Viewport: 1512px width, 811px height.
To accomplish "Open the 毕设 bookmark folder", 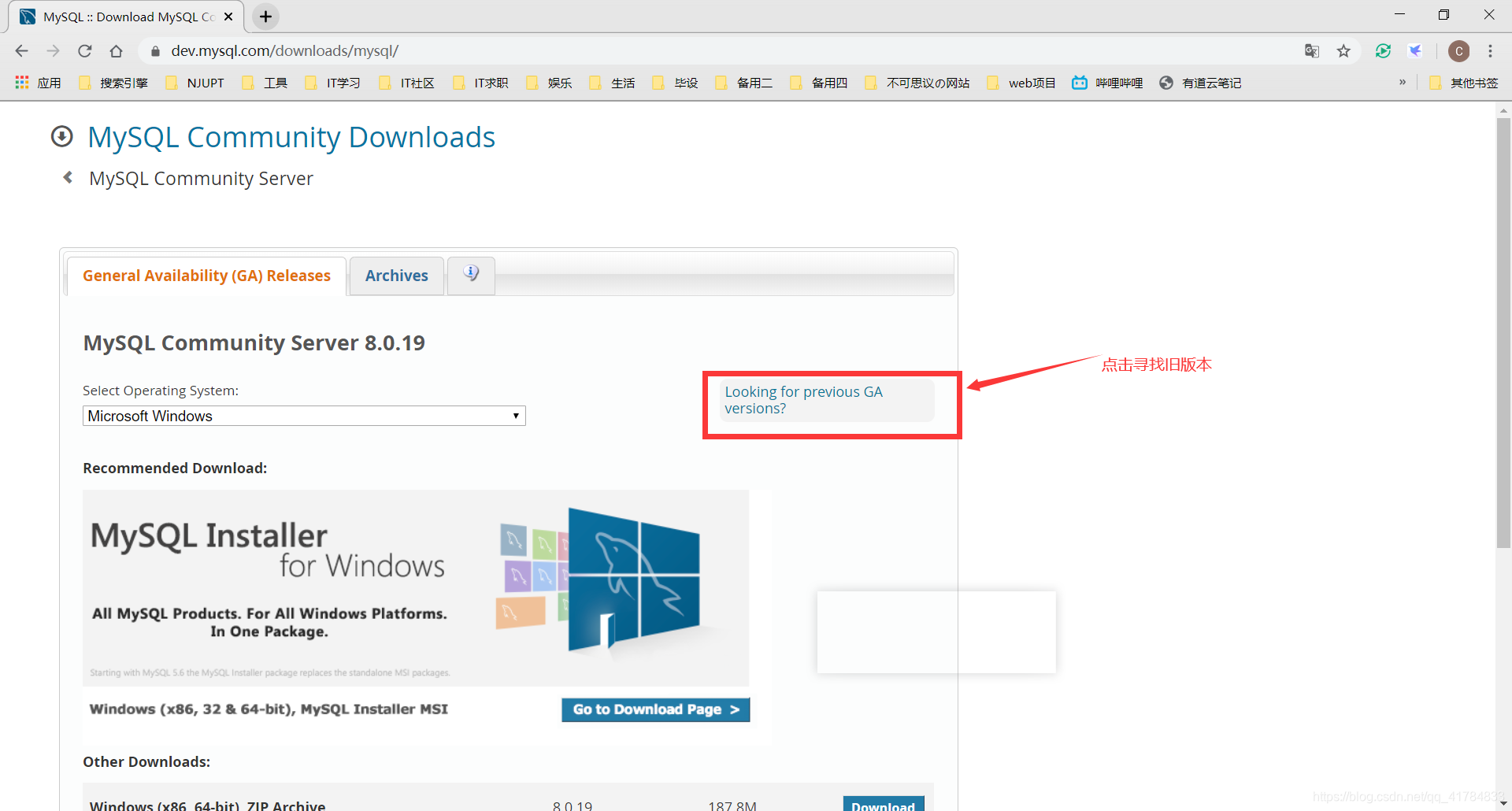I will pos(675,83).
